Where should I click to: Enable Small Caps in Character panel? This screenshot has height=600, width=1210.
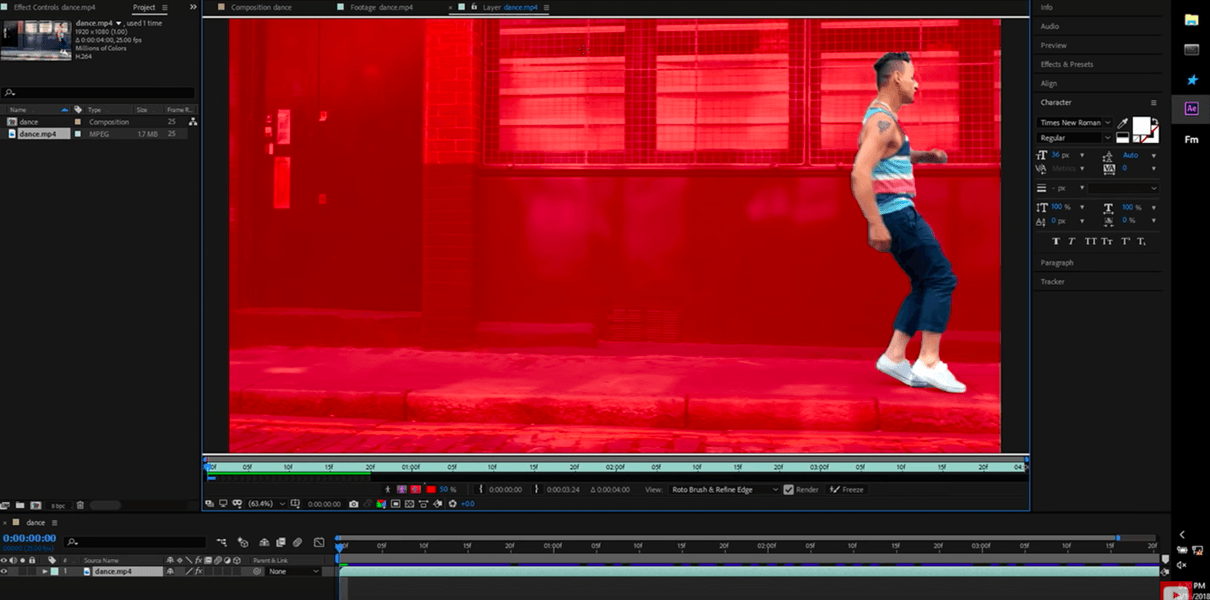coord(1107,241)
